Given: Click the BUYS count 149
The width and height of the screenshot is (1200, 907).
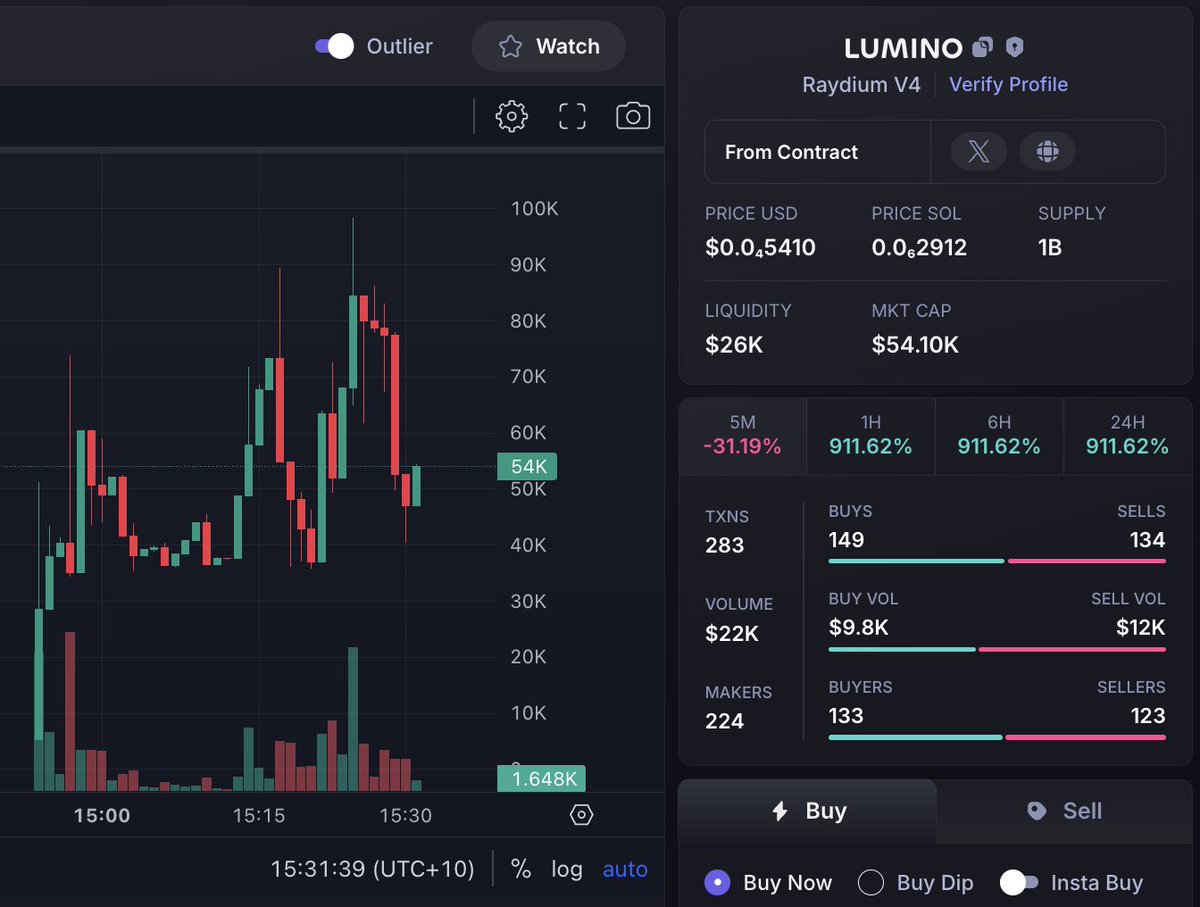Looking at the screenshot, I should click(x=846, y=540).
